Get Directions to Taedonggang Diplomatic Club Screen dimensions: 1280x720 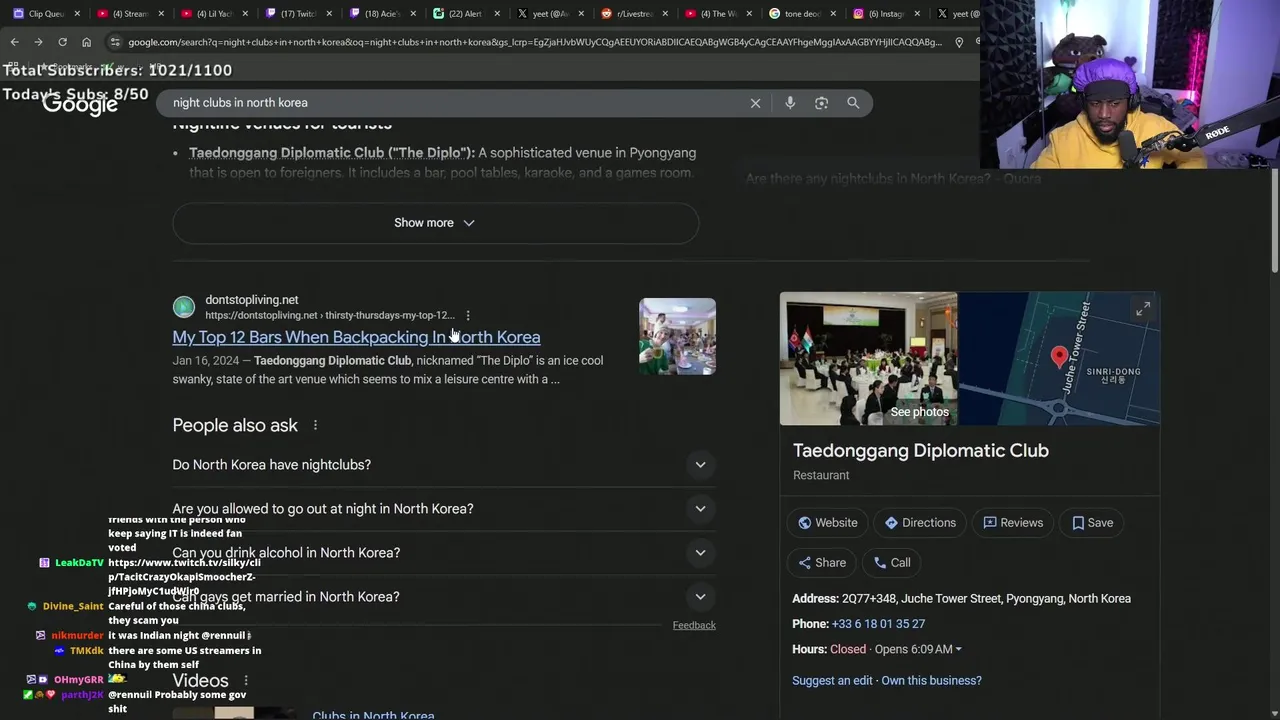click(x=921, y=523)
